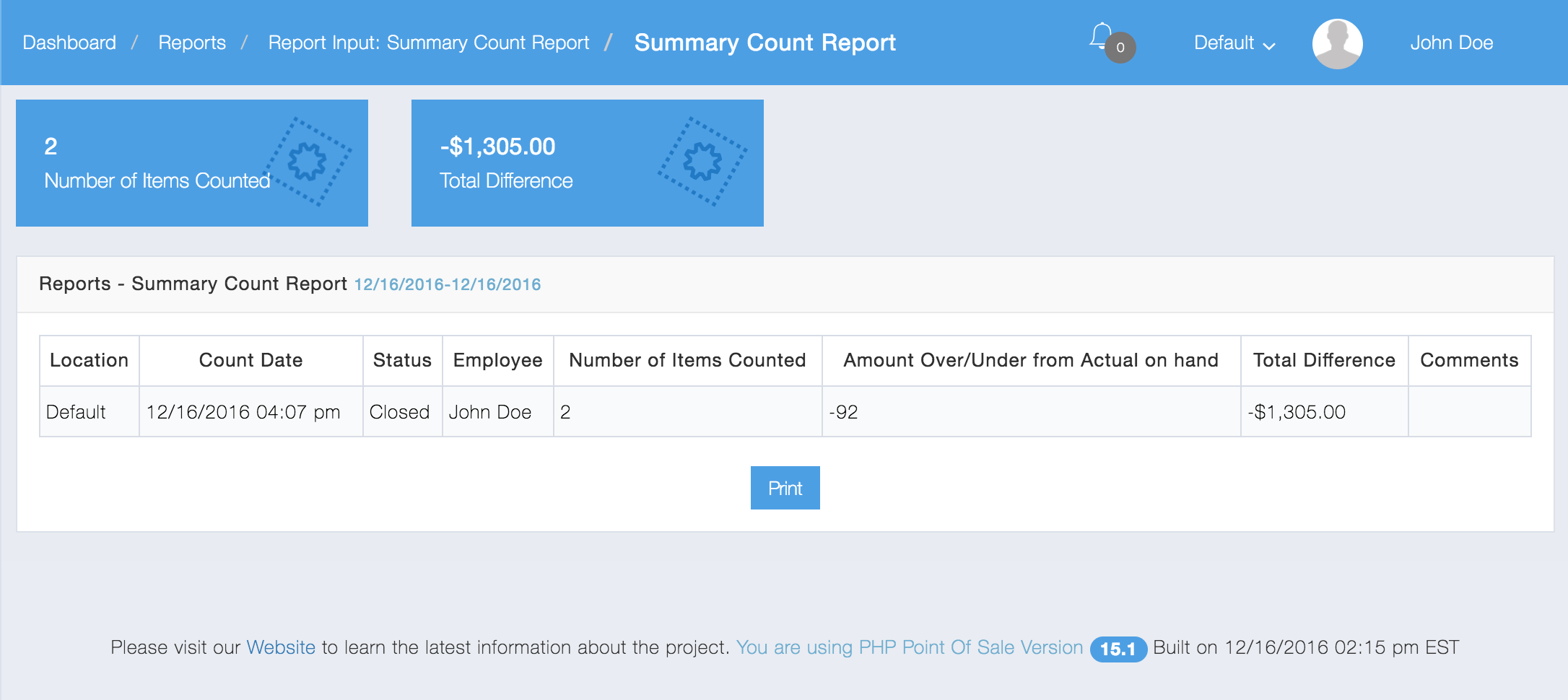
Task: Navigate to Reports breadcrumb
Action: pyautogui.click(x=192, y=43)
